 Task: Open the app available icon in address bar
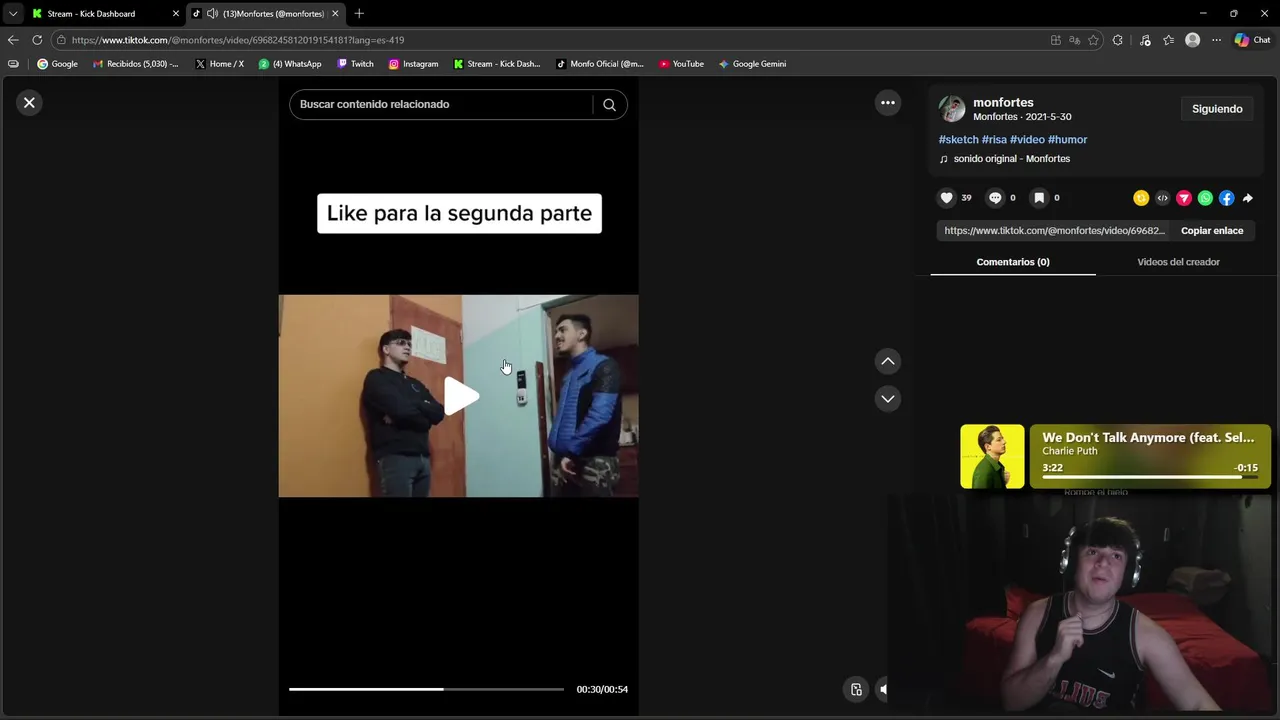(1056, 40)
